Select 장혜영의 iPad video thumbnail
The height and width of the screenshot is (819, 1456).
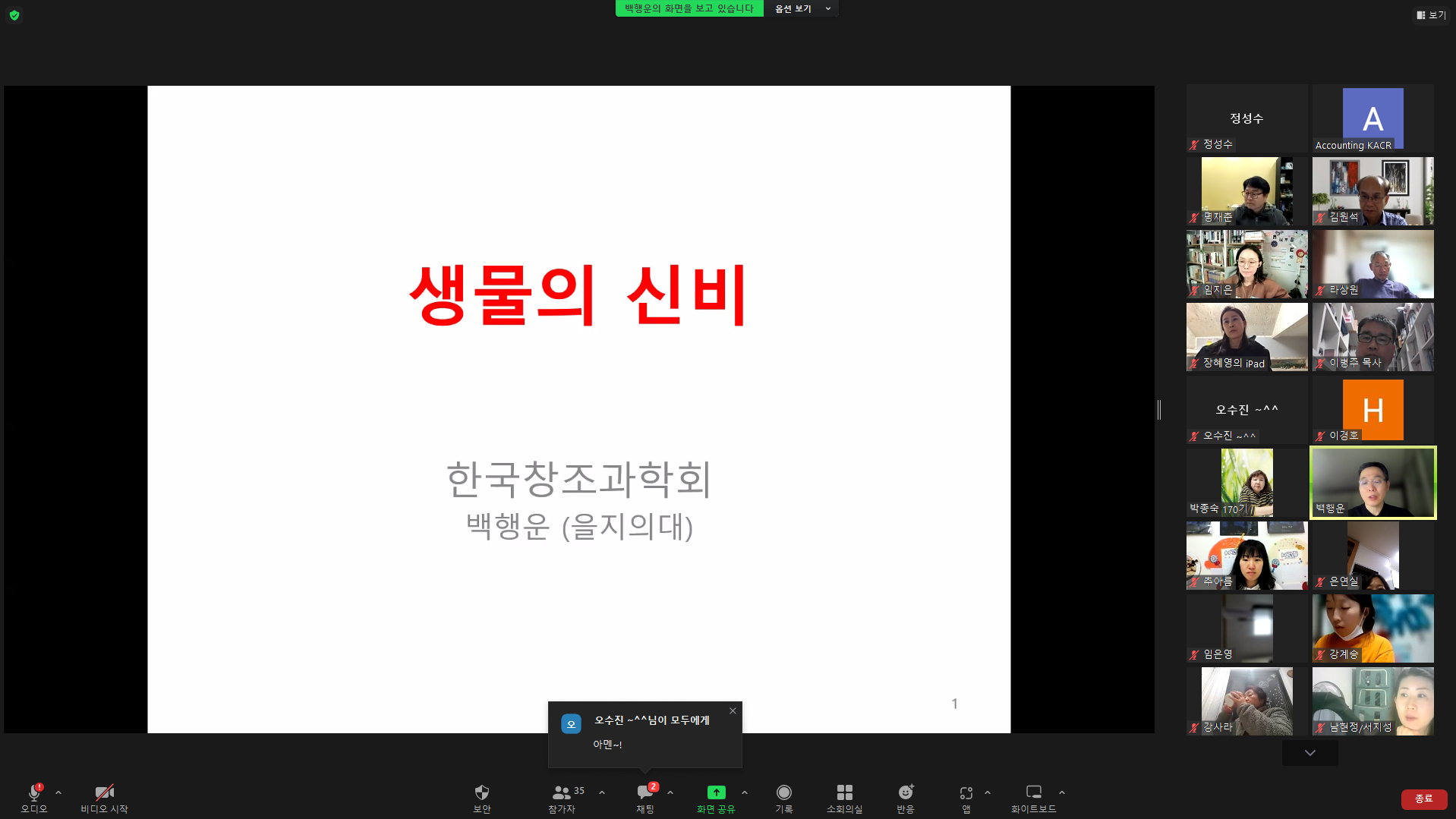(x=1247, y=337)
